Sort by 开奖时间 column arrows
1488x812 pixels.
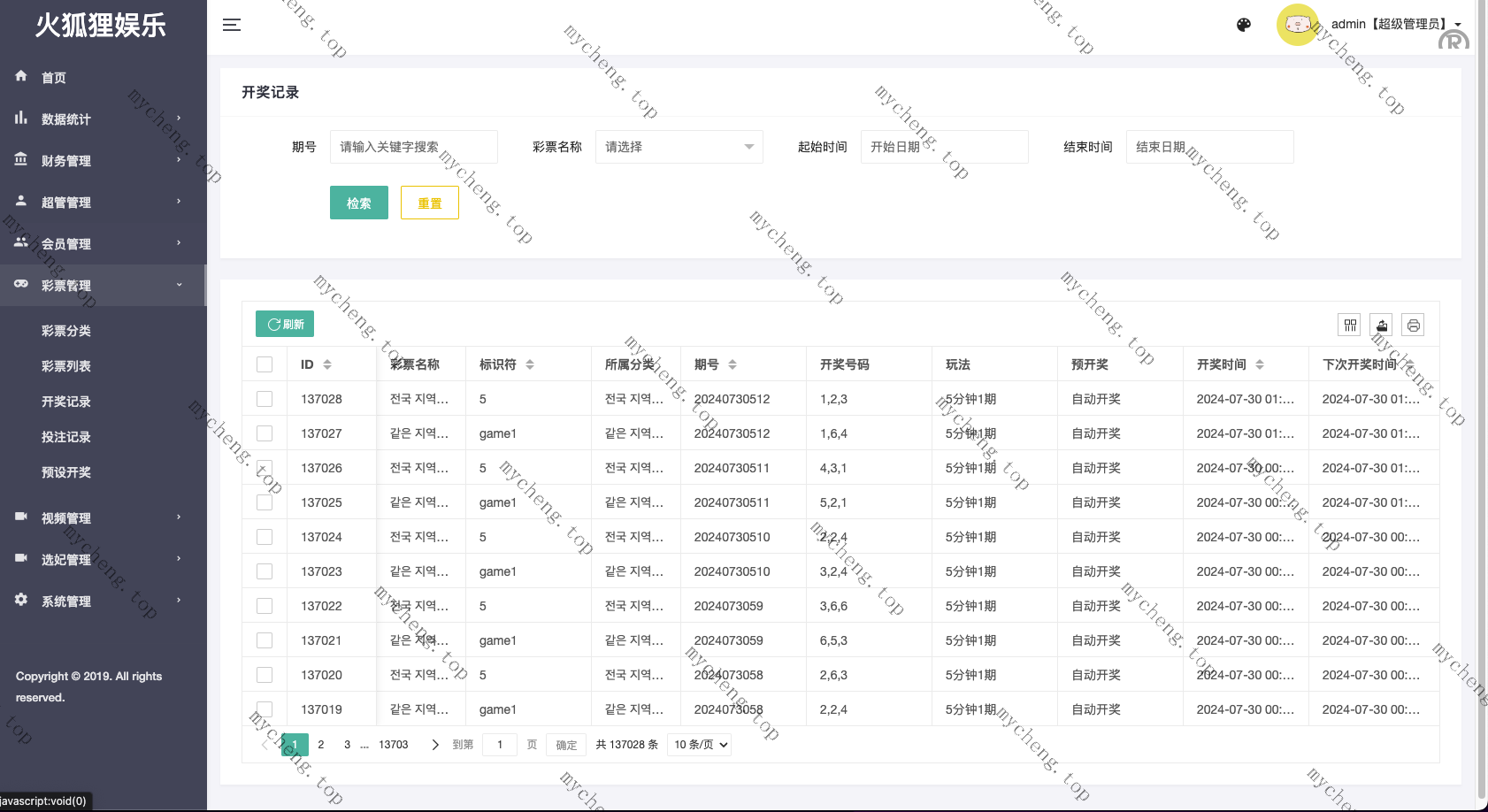(1260, 364)
